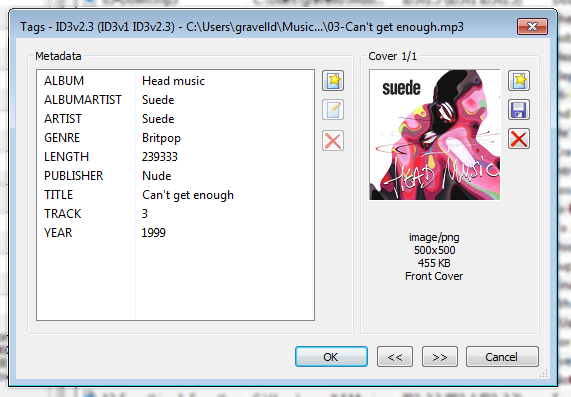Remove cover with red X icon
Viewport: 571px width, 397px height.
519,139
